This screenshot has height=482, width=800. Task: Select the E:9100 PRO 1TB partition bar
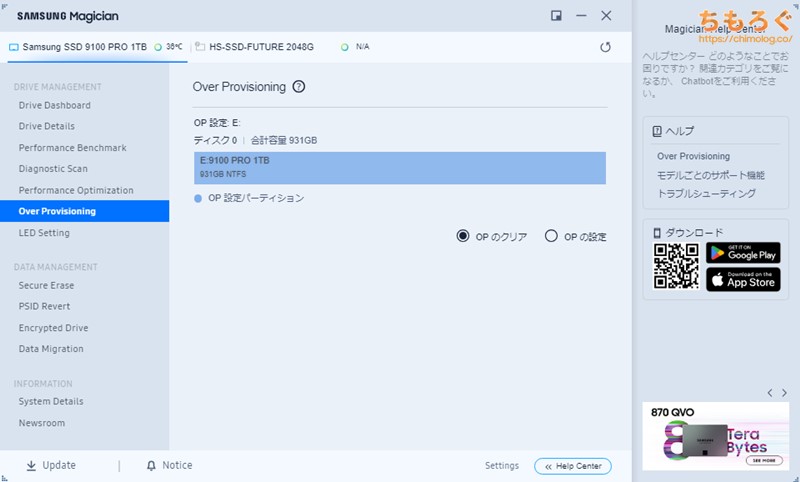[x=399, y=168]
